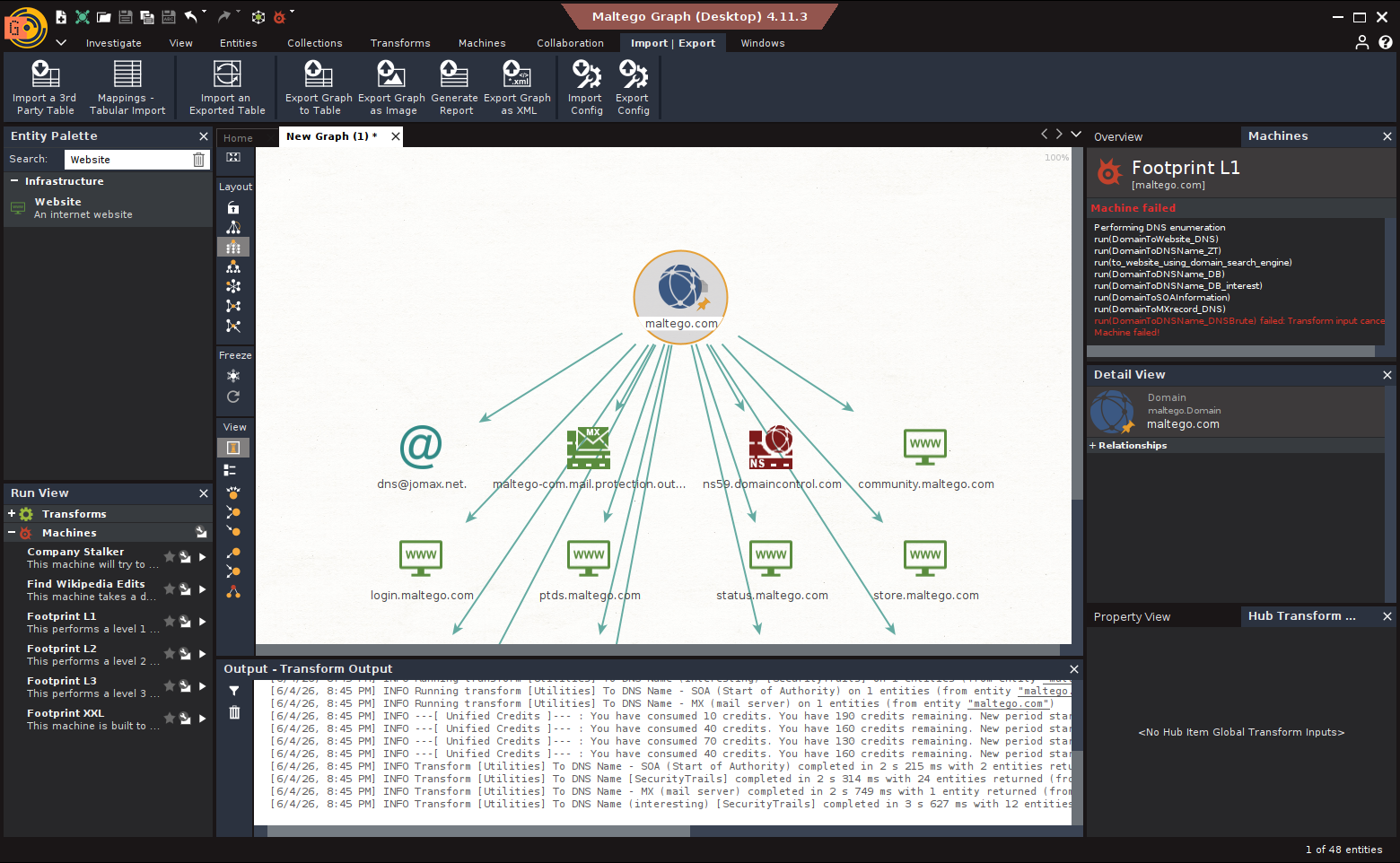Click Import an Exported Table

click(x=227, y=87)
